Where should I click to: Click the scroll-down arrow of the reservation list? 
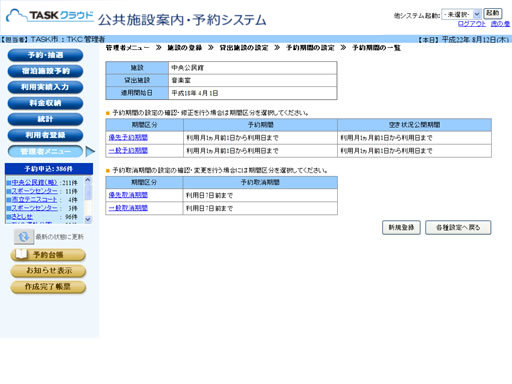pyautogui.click(x=88, y=219)
